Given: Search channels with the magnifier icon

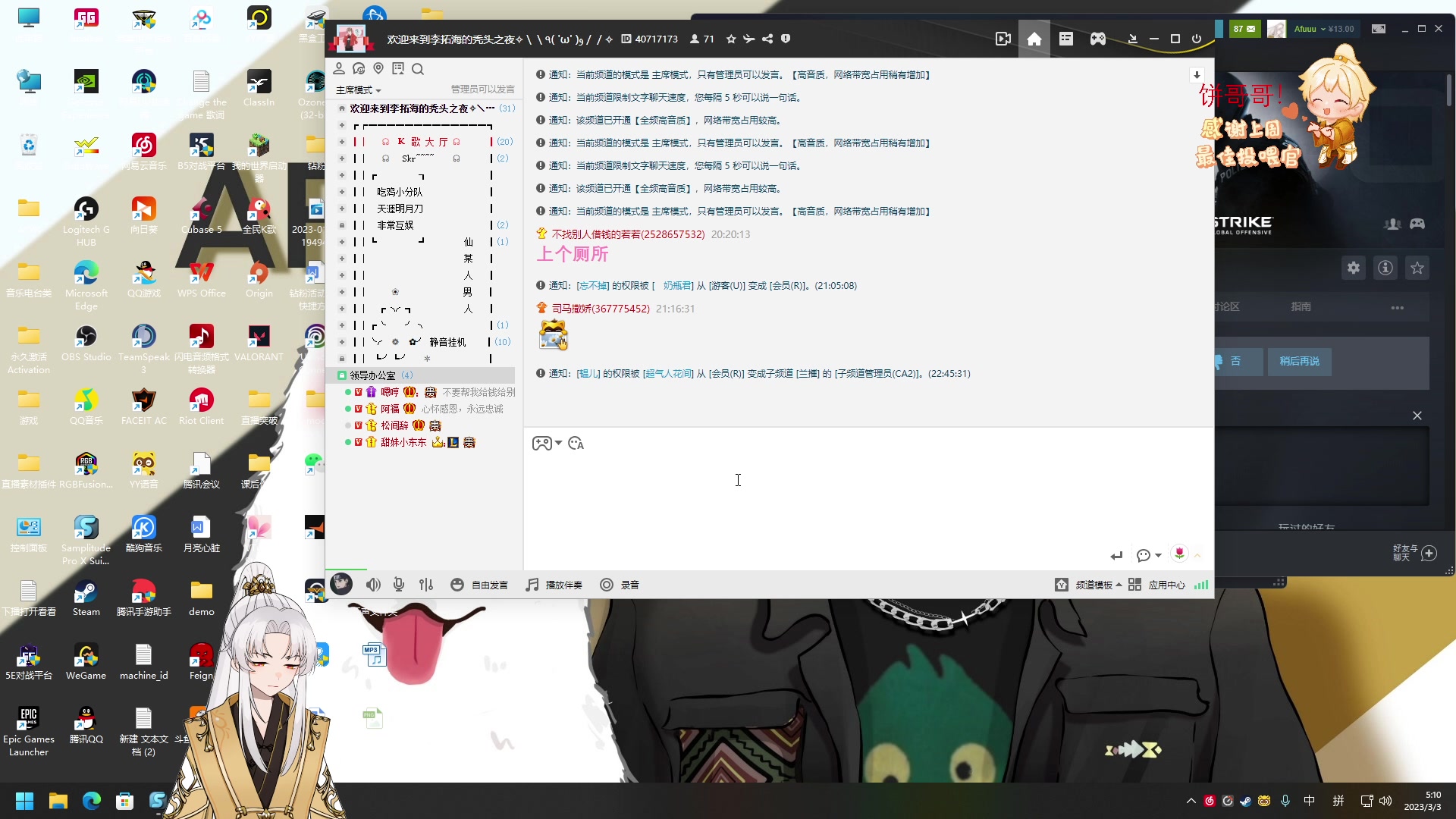Looking at the screenshot, I should pos(418,69).
